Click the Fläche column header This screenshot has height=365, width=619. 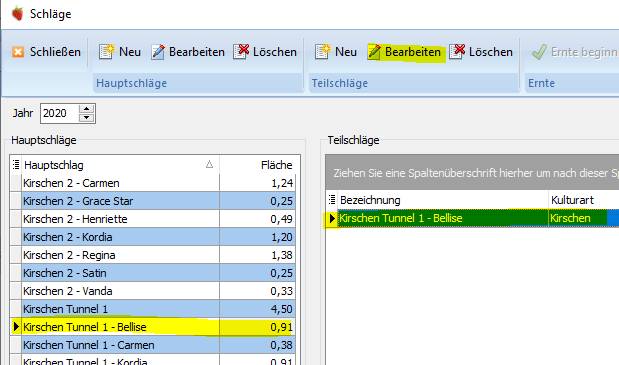[257, 165]
